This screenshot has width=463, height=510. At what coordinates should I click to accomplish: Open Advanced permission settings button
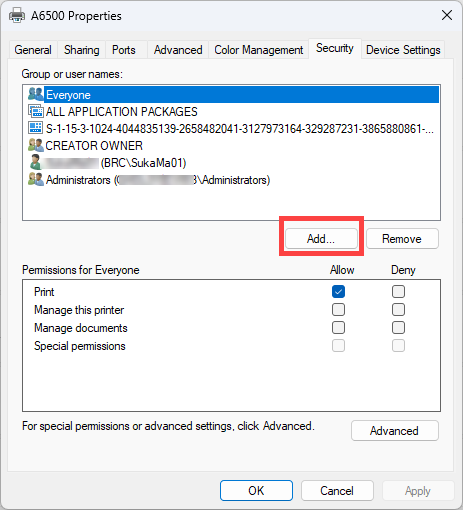[x=395, y=431]
